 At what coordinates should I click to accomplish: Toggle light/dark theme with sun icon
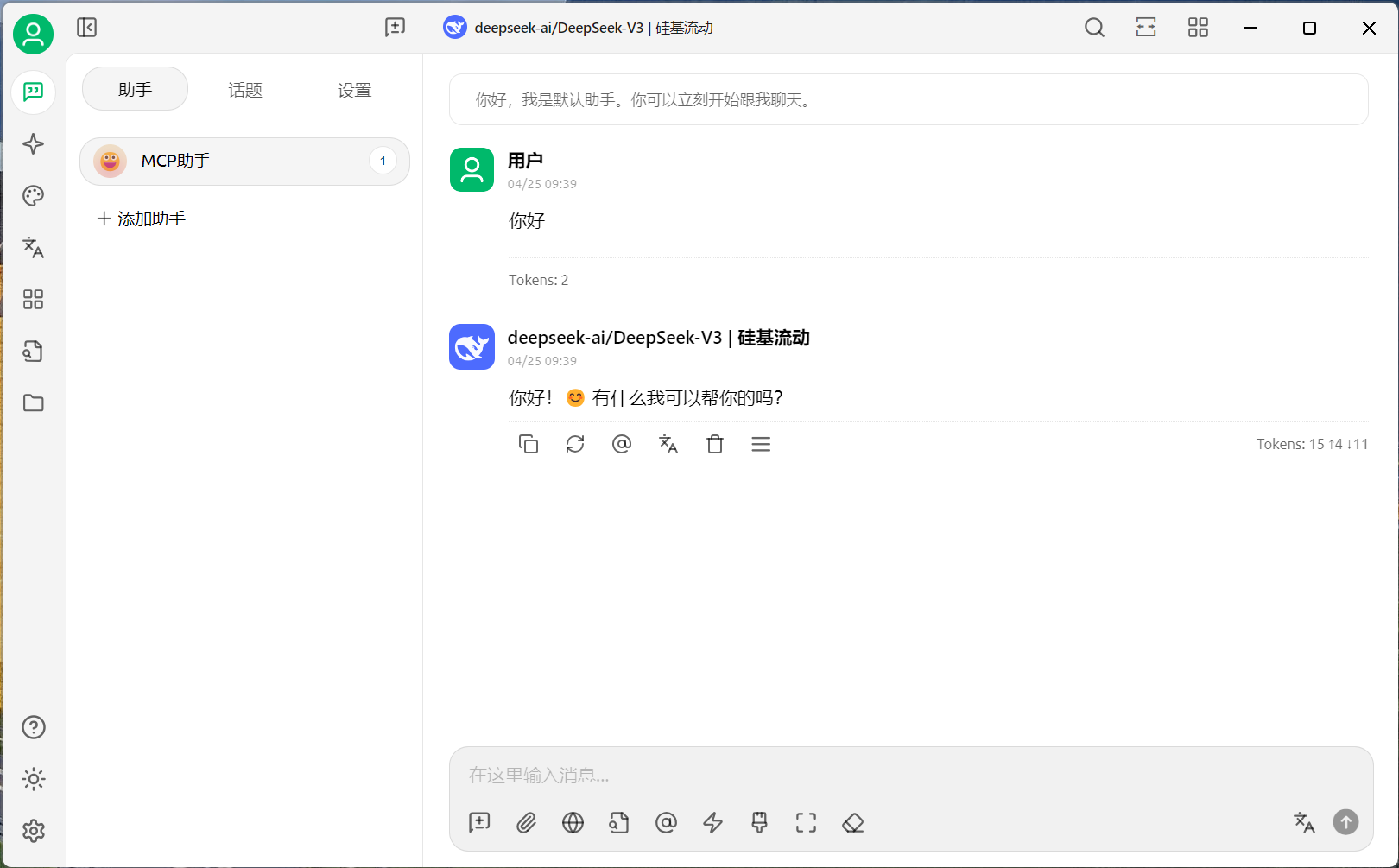33,779
